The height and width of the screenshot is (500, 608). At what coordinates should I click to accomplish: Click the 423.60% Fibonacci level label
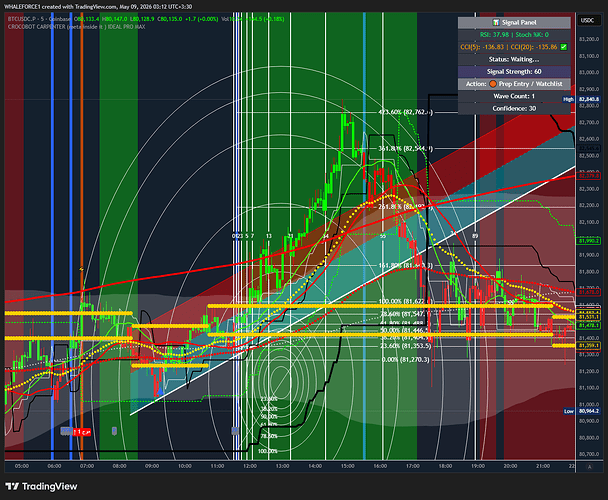[405, 112]
